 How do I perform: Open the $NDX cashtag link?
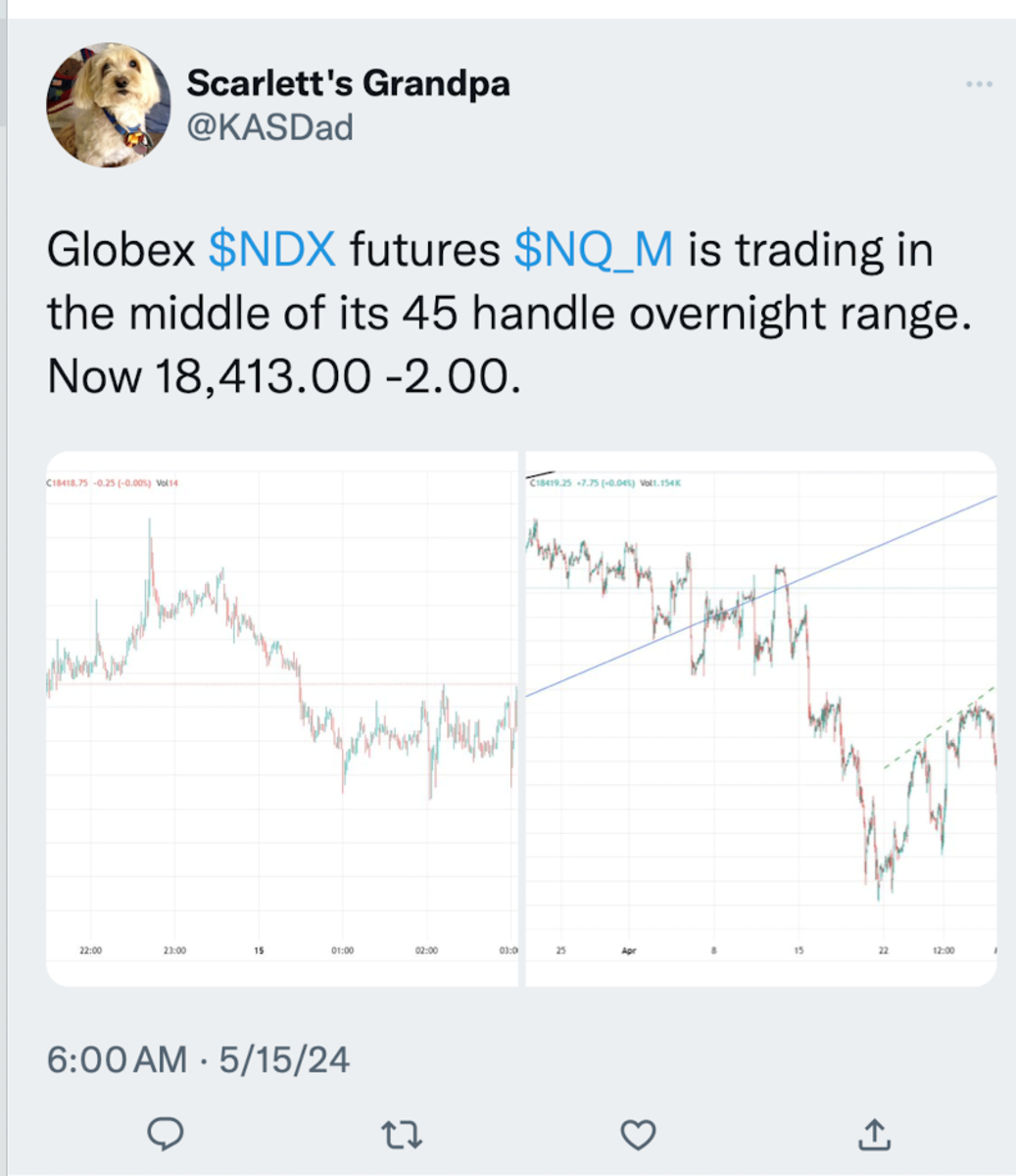(272, 251)
